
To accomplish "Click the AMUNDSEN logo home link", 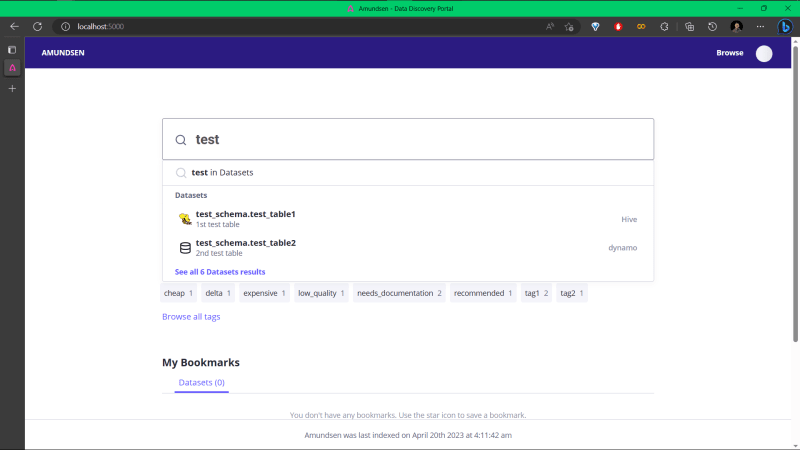I will [63, 53].
